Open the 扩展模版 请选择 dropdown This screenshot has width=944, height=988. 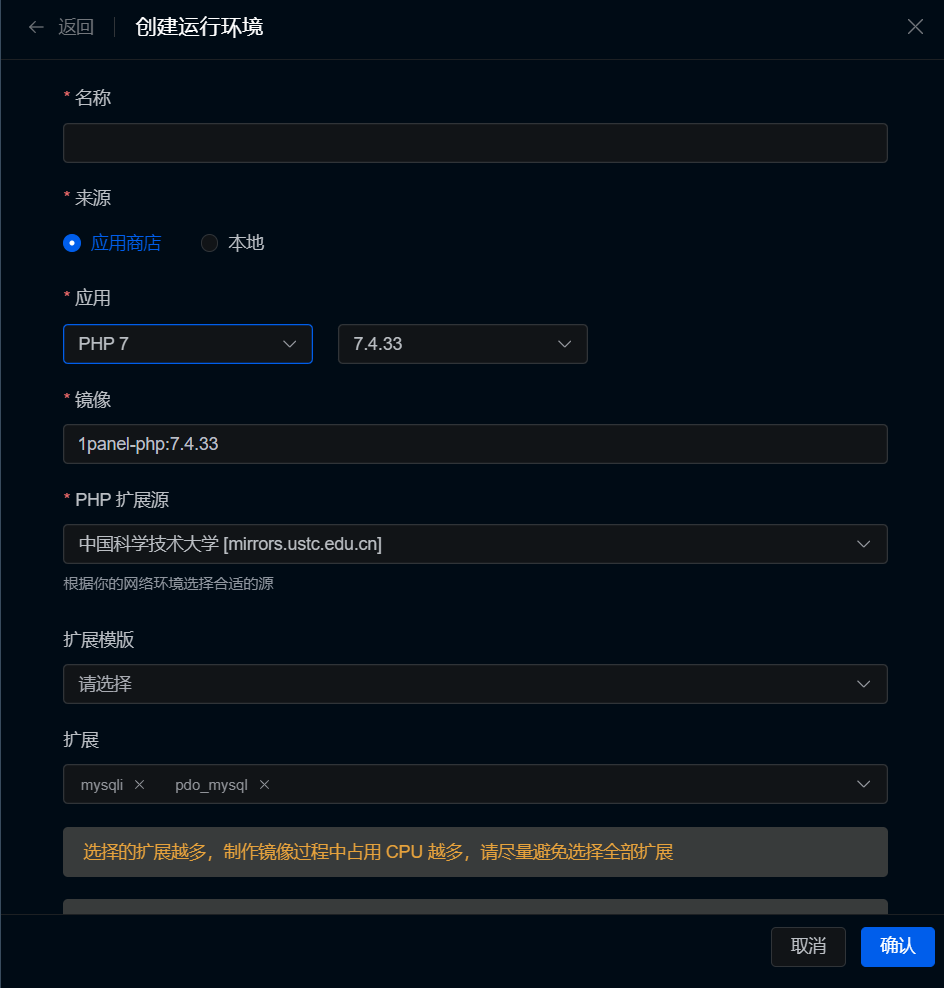tap(475, 684)
